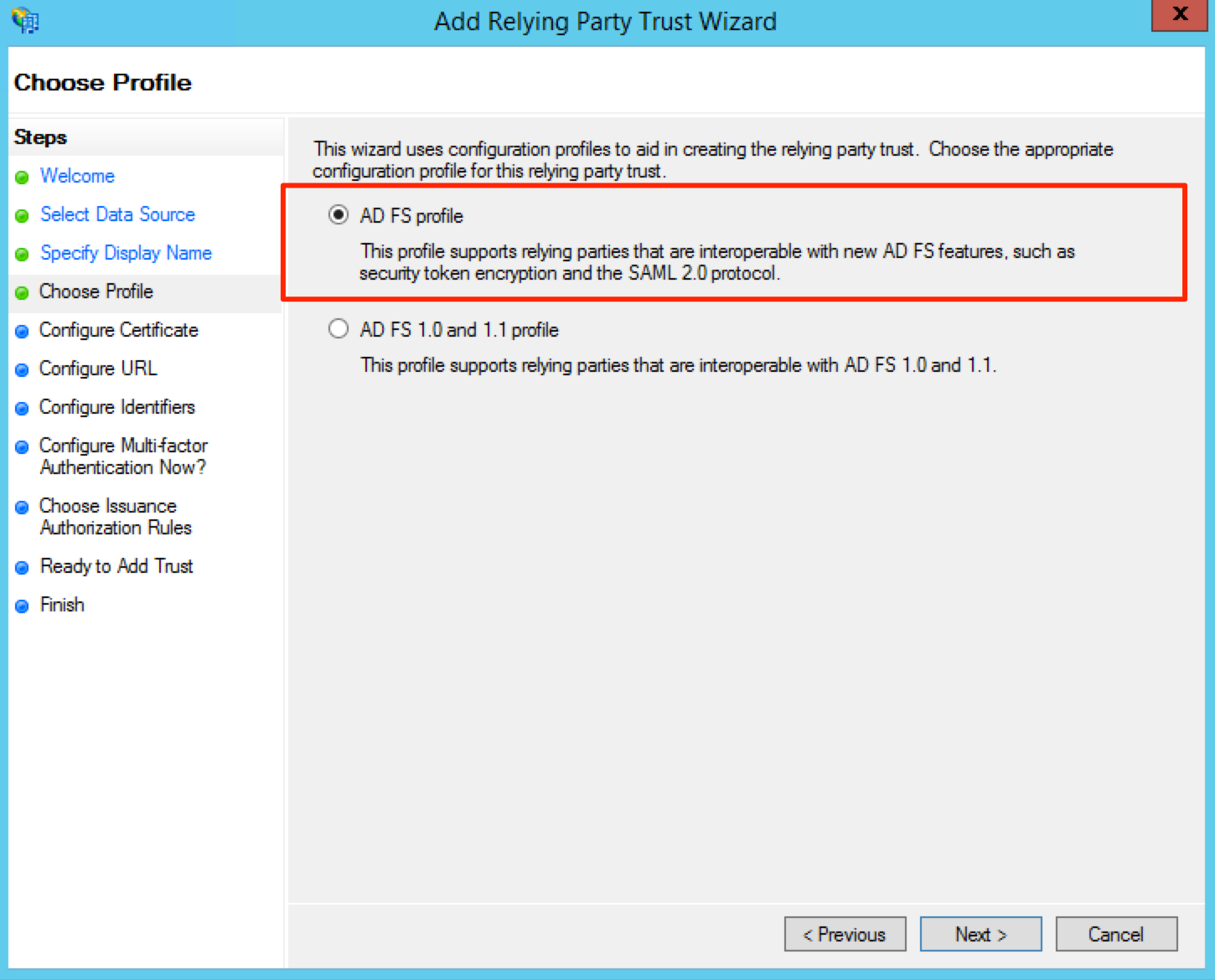Image resolution: width=1215 pixels, height=980 pixels.
Task: Click the blue bullet beside Configure Certificate
Action: pos(23,332)
